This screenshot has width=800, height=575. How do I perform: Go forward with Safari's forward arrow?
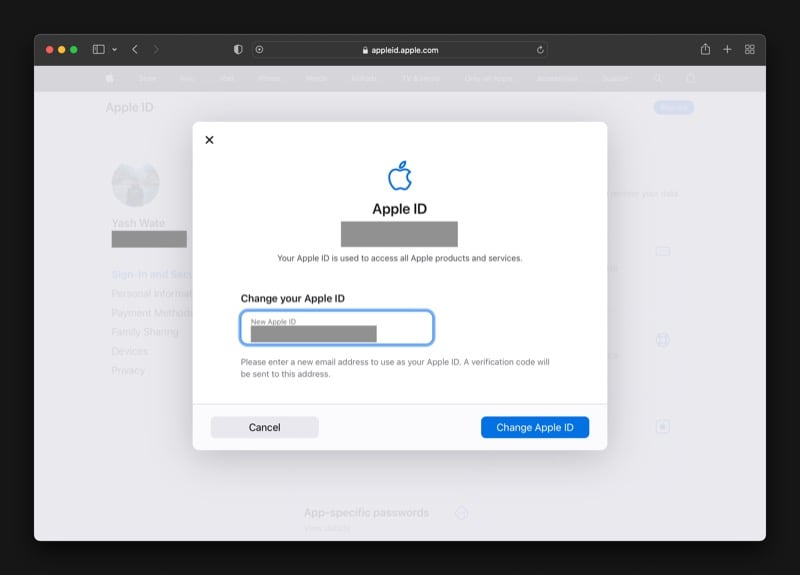156,49
